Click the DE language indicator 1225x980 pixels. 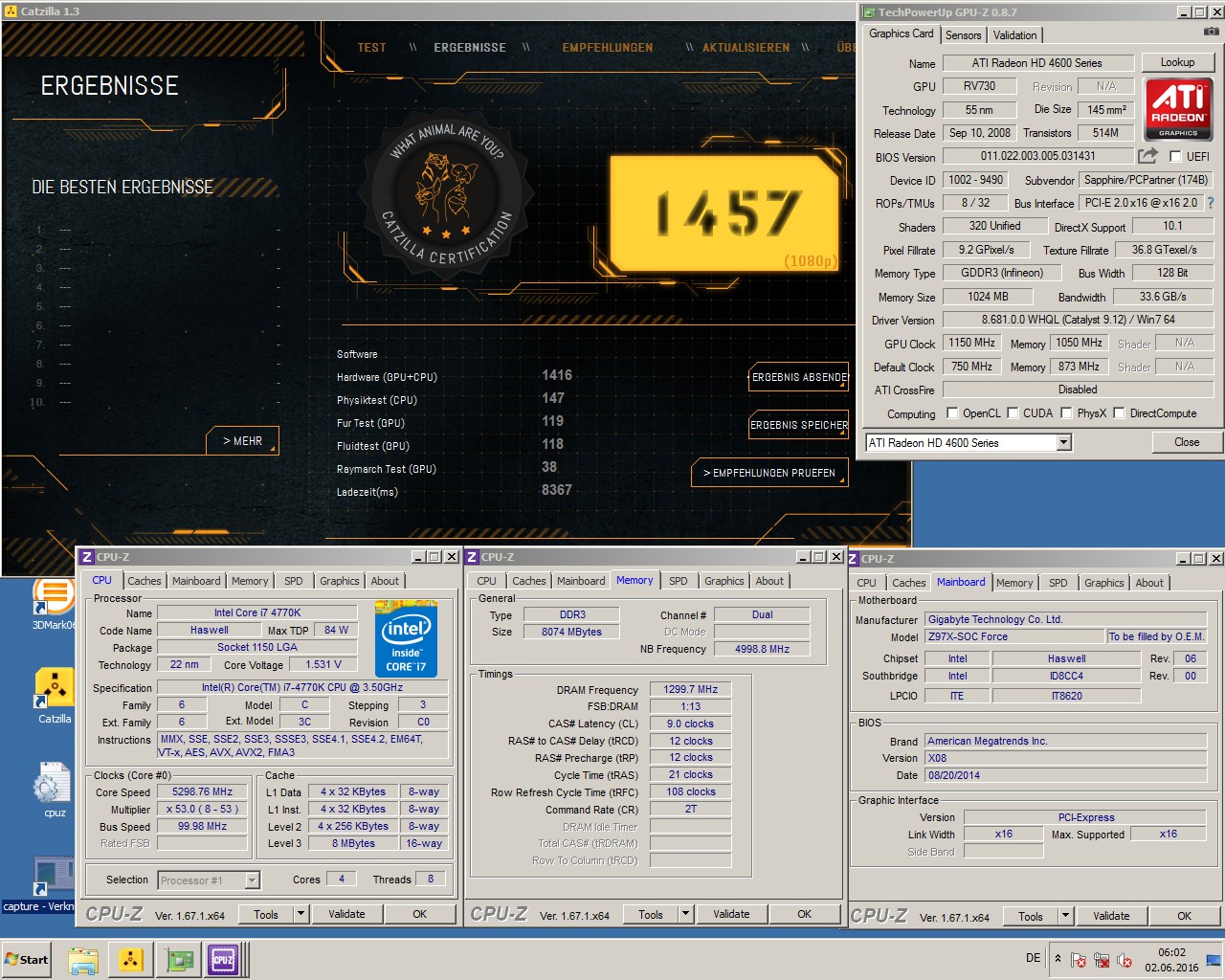pos(1033,958)
